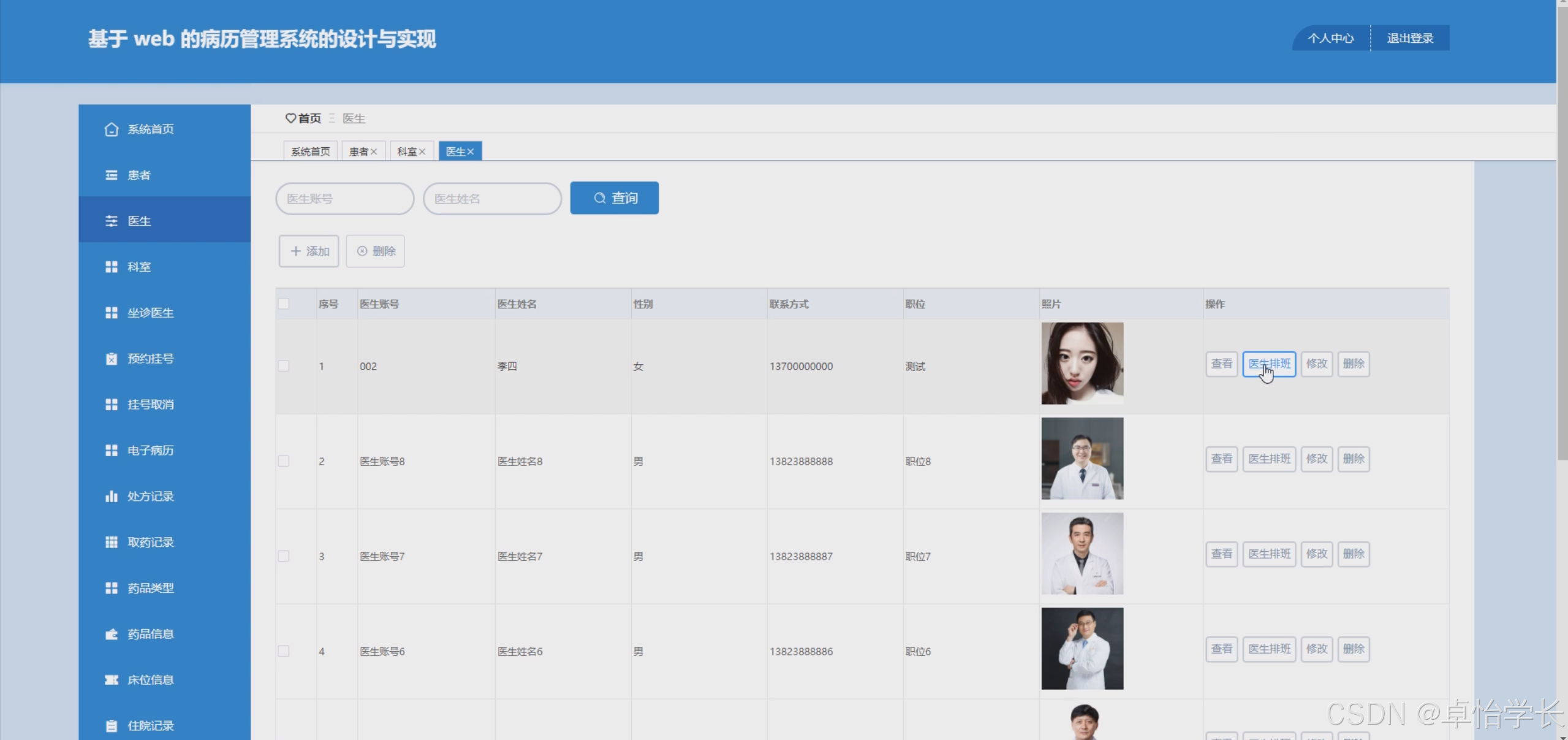Click the grid icon beside 科室
The image size is (1568, 740).
tap(111, 267)
